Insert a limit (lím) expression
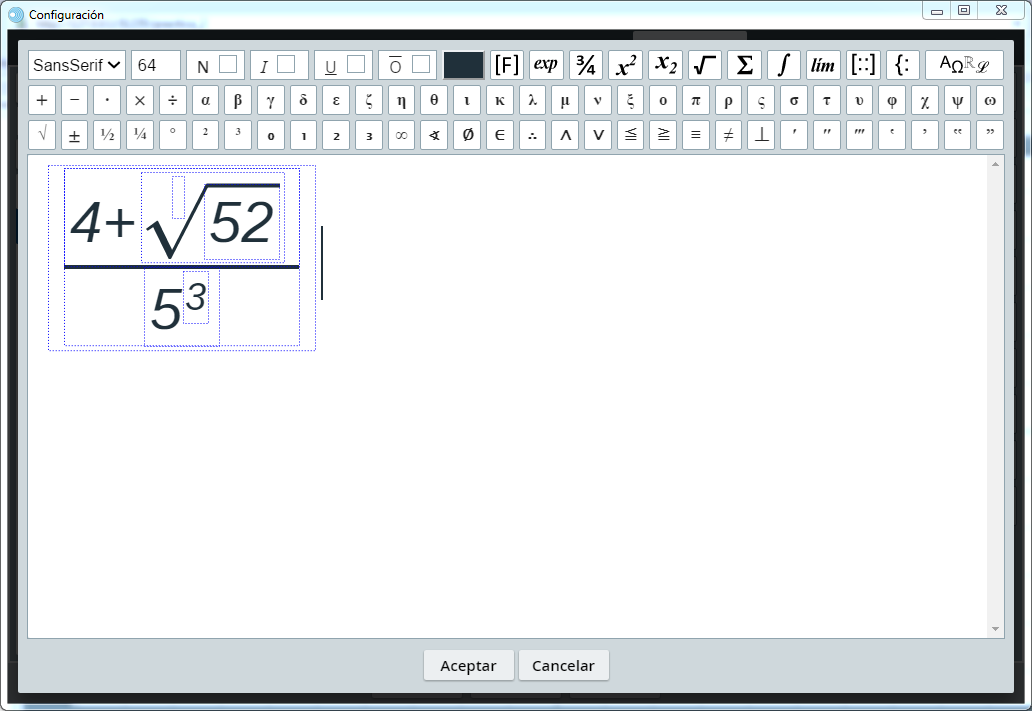This screenshot has height=711, width=1032. [823, 65]
